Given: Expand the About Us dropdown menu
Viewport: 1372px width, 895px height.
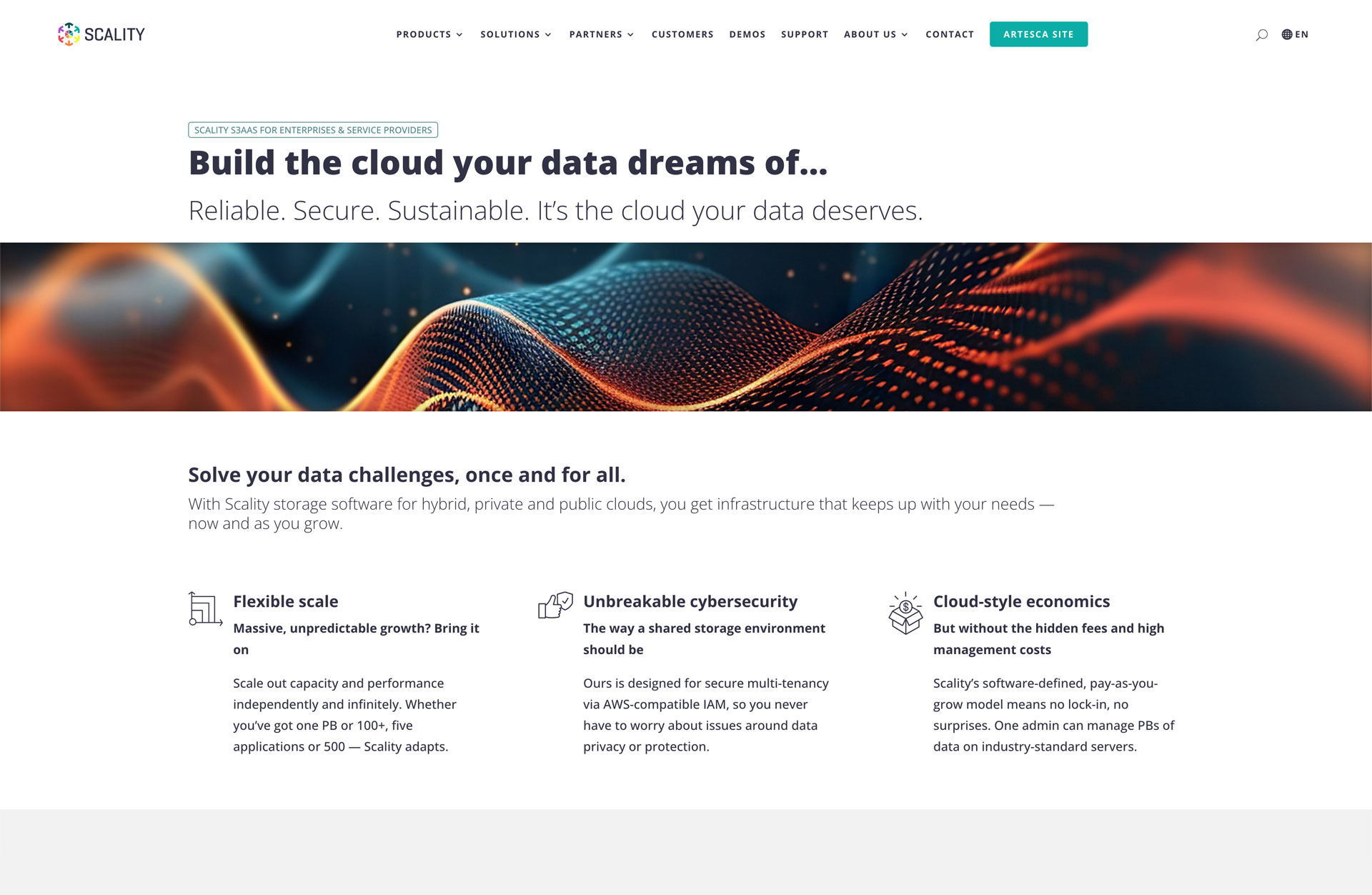Looking at the screenshot, I should (876, 34).
